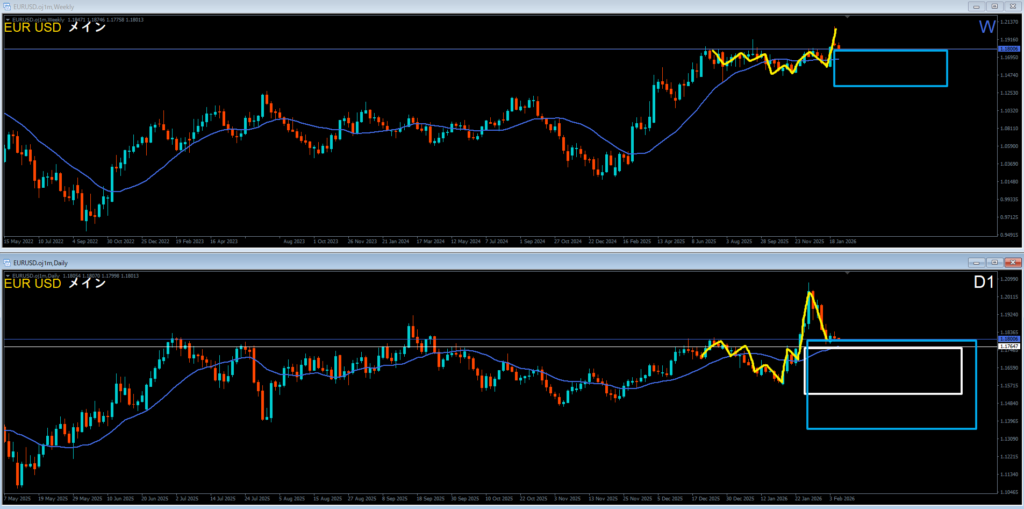This screenshot has width=1024, height=509.
Task: Close the EURUSD Daily chart window
Action: pos(1013,263)
